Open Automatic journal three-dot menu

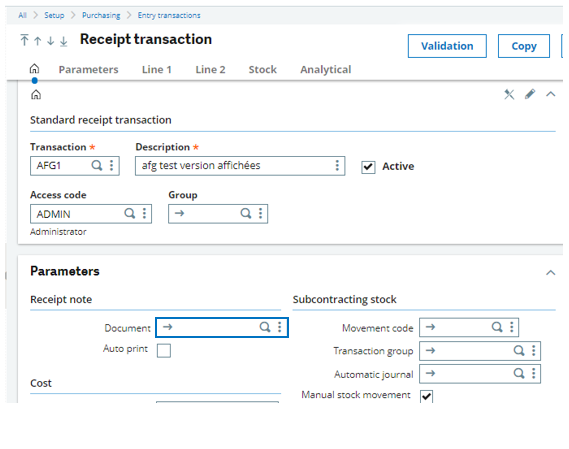point(533,374)
